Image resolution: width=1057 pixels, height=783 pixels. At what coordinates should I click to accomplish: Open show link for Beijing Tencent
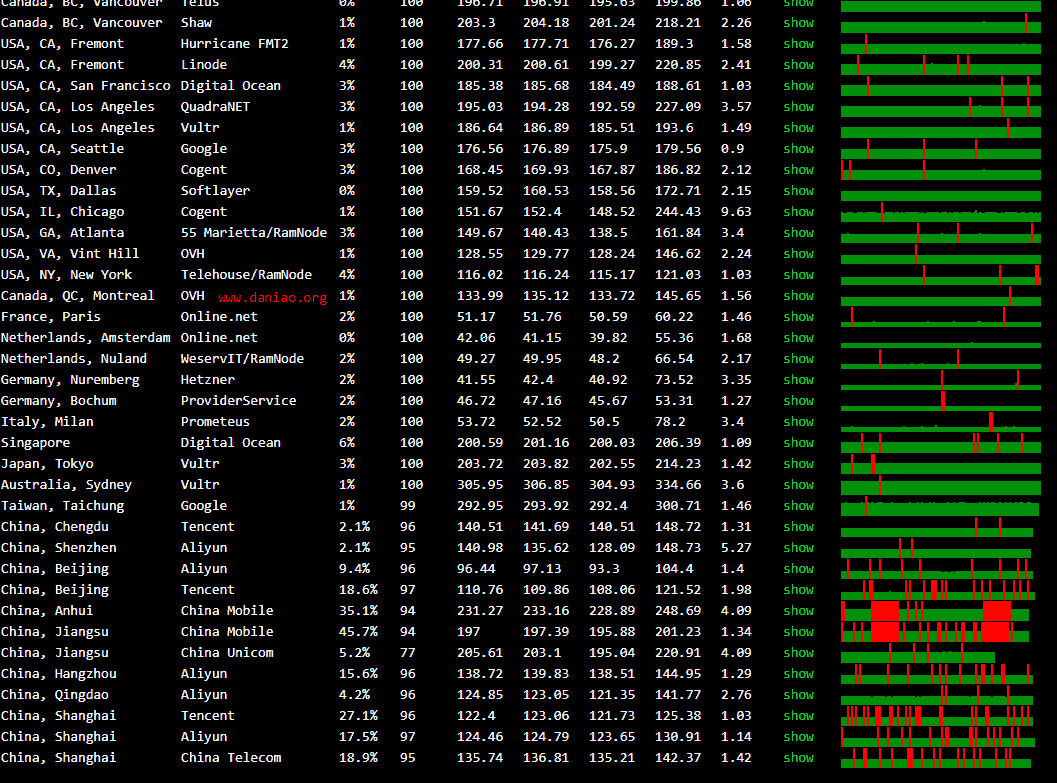[x=799, y=590]
